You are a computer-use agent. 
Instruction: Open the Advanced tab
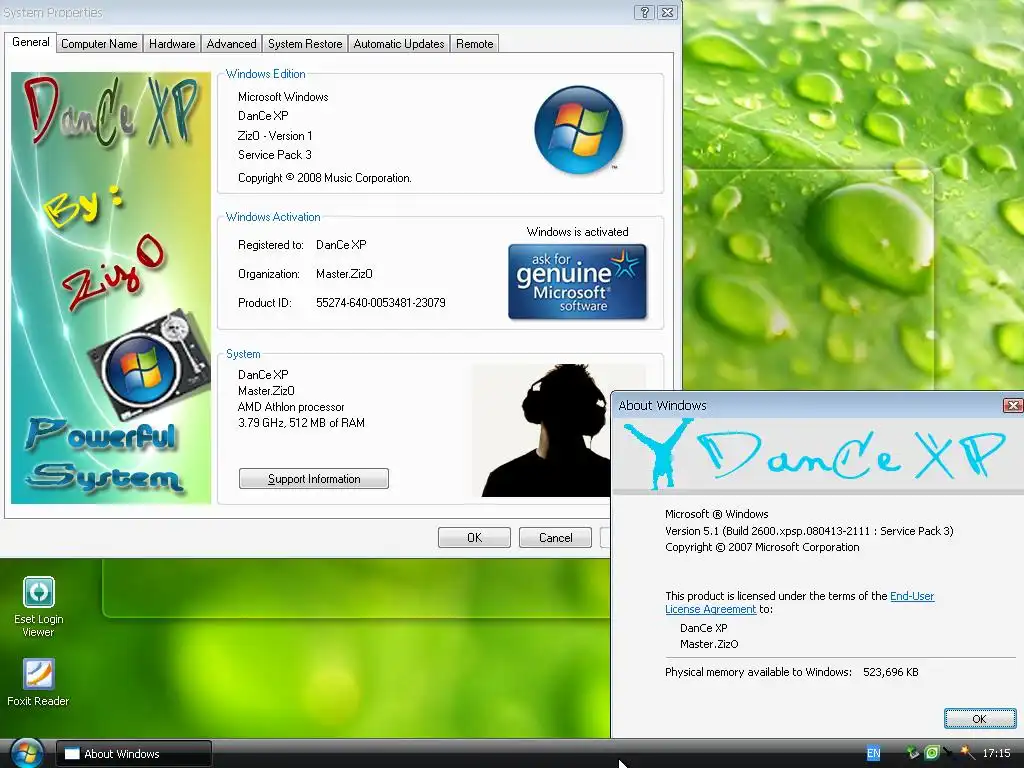click(x=231, y=44)
